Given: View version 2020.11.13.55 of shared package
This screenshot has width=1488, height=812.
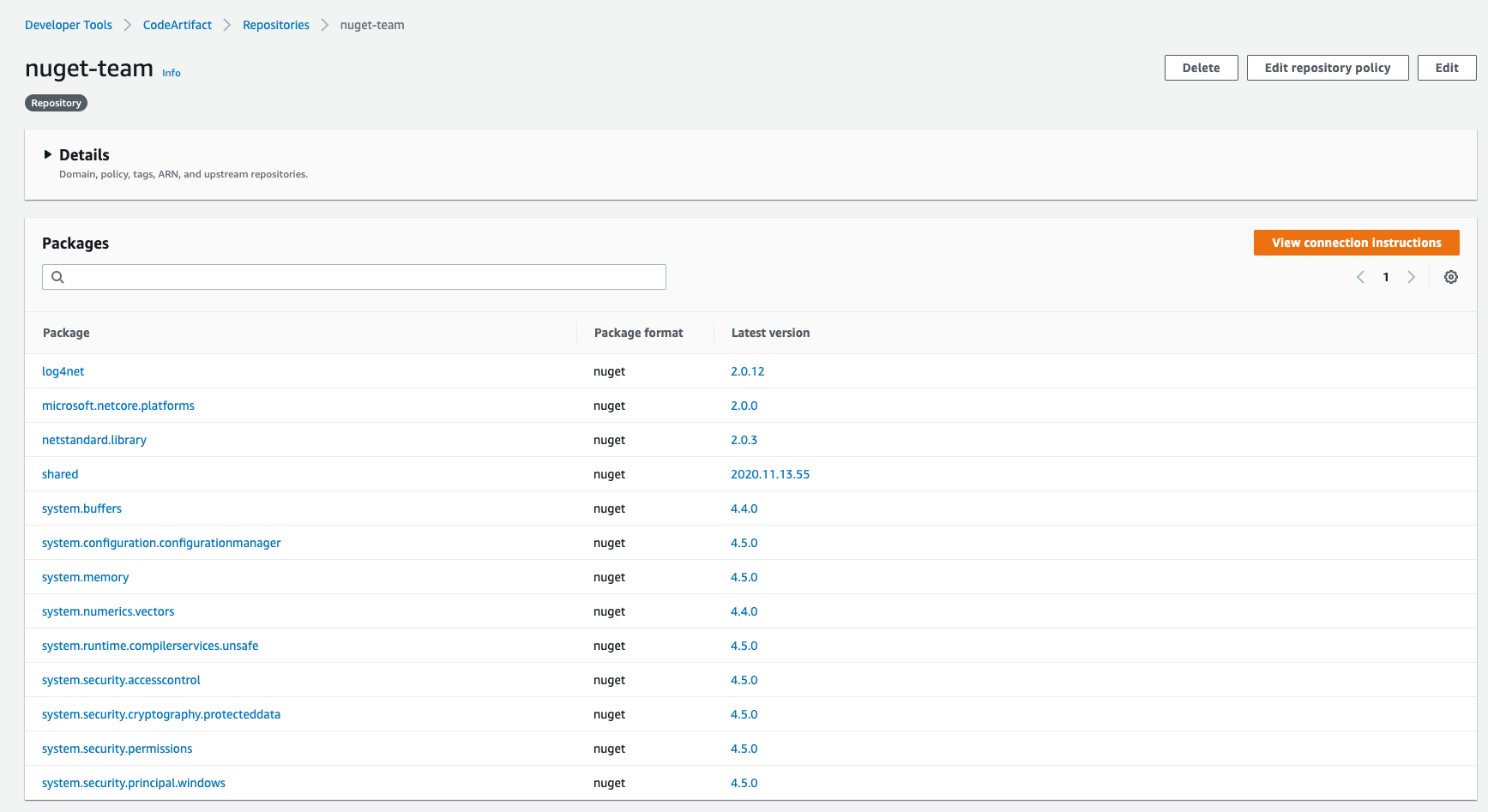Looking at the screenshot, I should [x=770, y=473].
